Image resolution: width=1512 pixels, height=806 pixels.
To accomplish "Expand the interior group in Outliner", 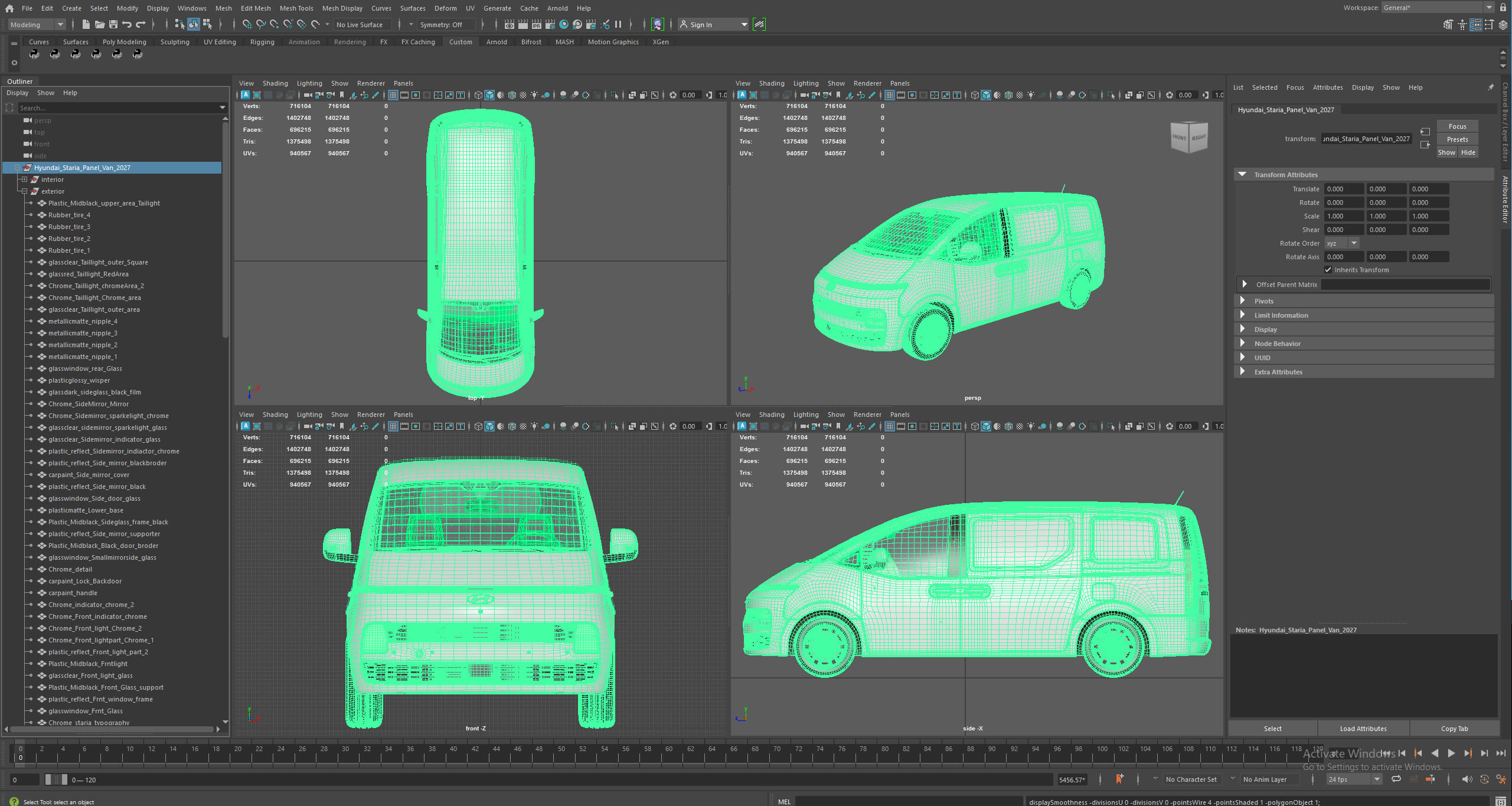I will 24,180.
